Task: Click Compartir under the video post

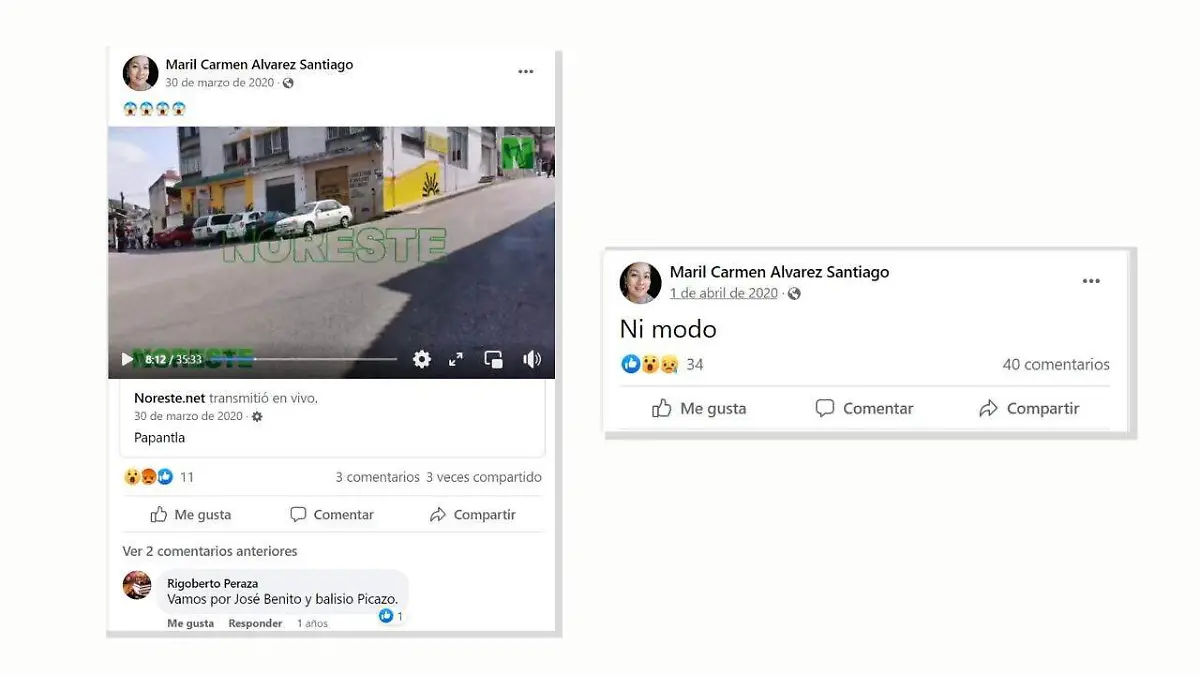Action: tap(473, 515)
